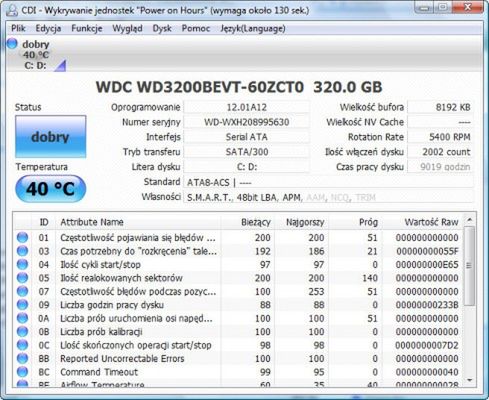
Task: Select the disk status orb above C: D:
Action: 12,43
